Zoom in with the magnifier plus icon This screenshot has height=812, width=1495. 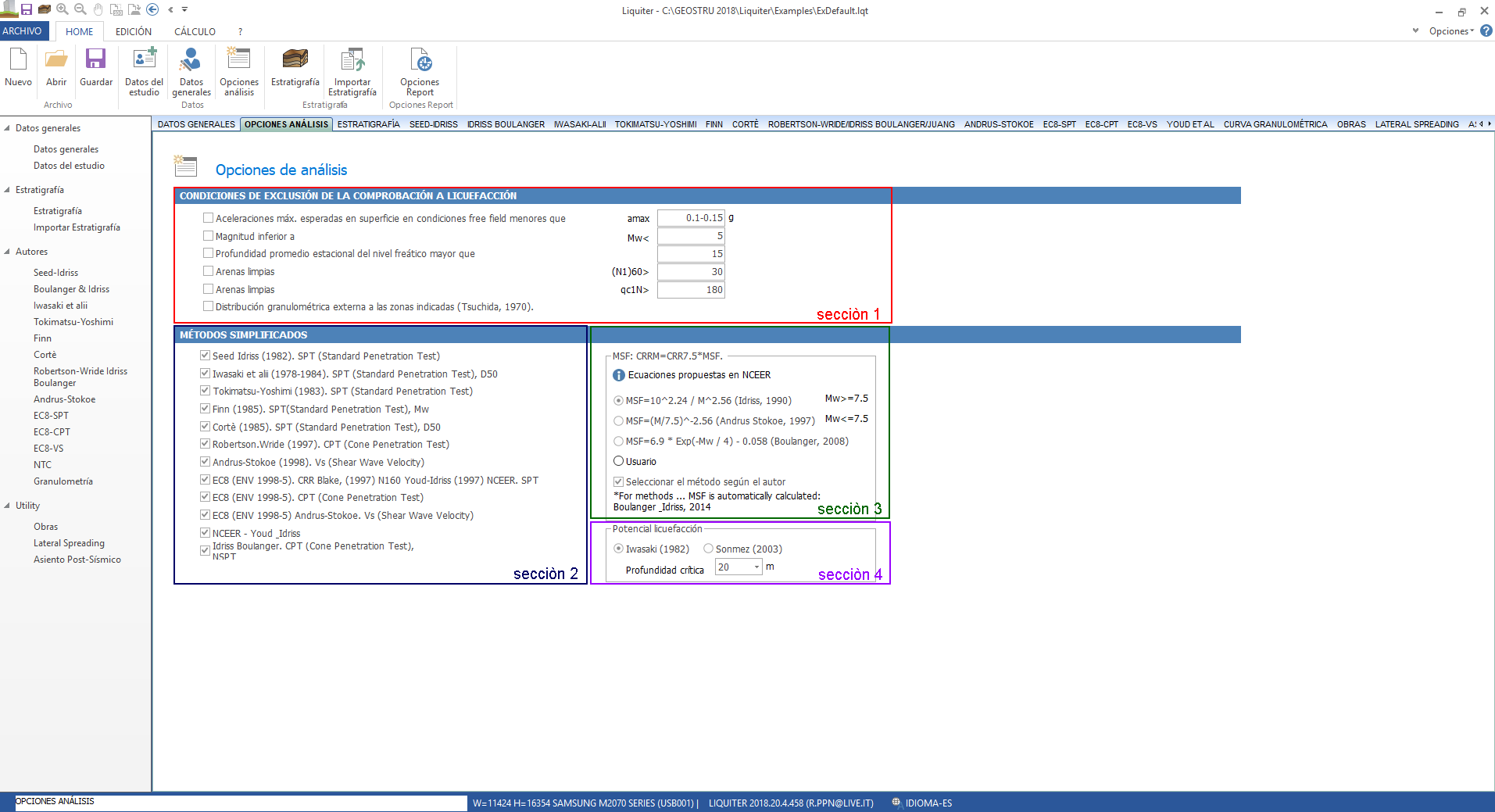click(63, 9)
